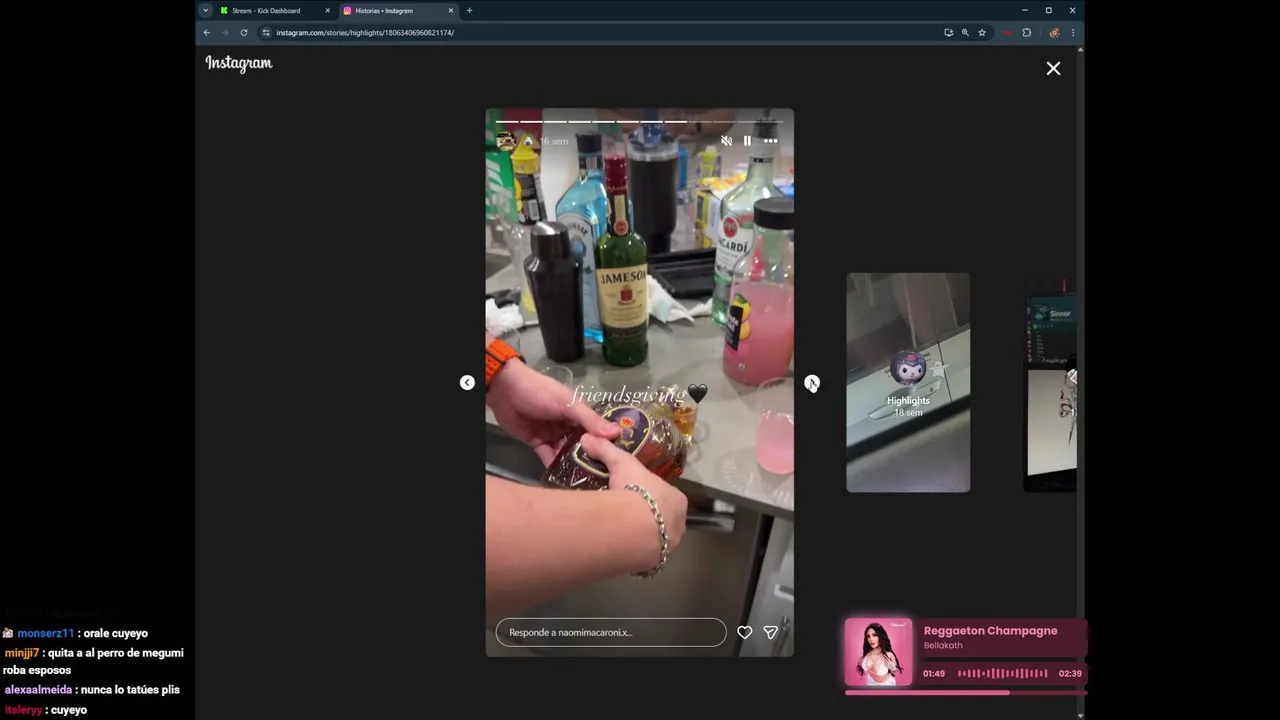The image size is (1280, 720).
Task: Share the story via the paper plane icon
Action: pos(771,632)
